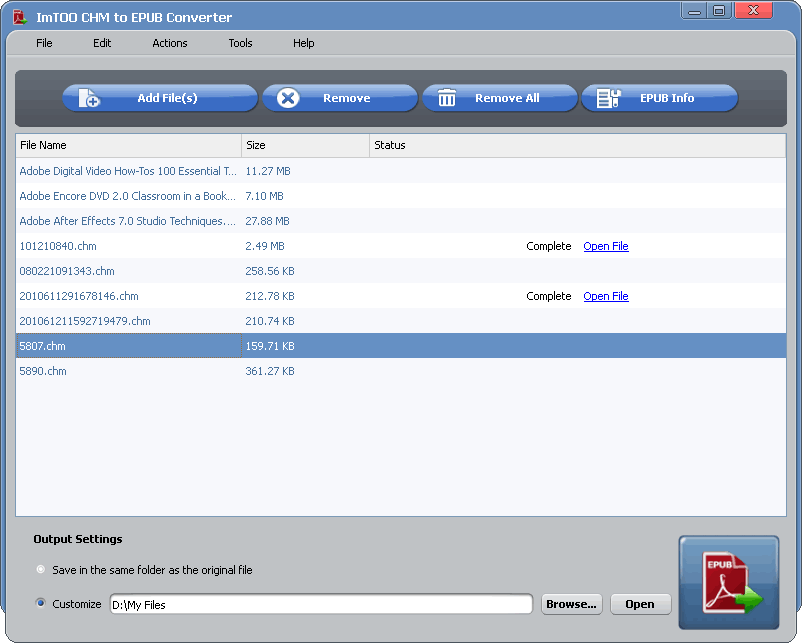Image resolution: width=802 pixels, height=643 pixels.
Task: Close the ImTOO converter window
Action: (753, 10)
